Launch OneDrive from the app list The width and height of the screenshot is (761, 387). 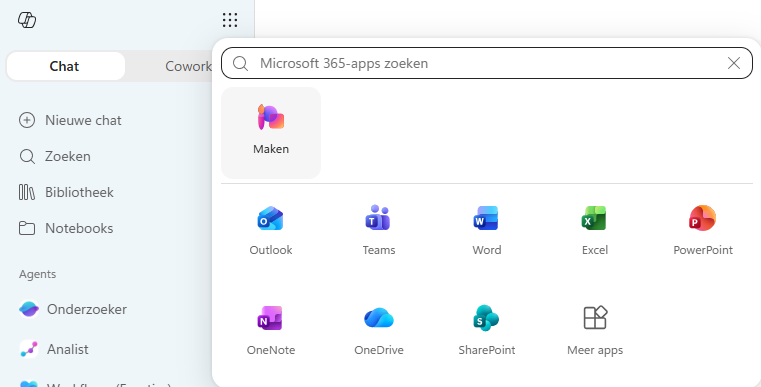379,330
